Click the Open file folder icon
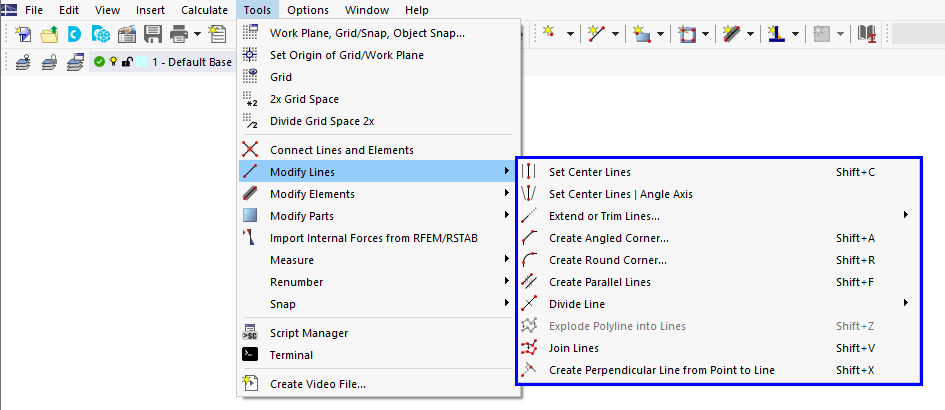This screenshot has height=410, width=945. (x=49, y=33)
